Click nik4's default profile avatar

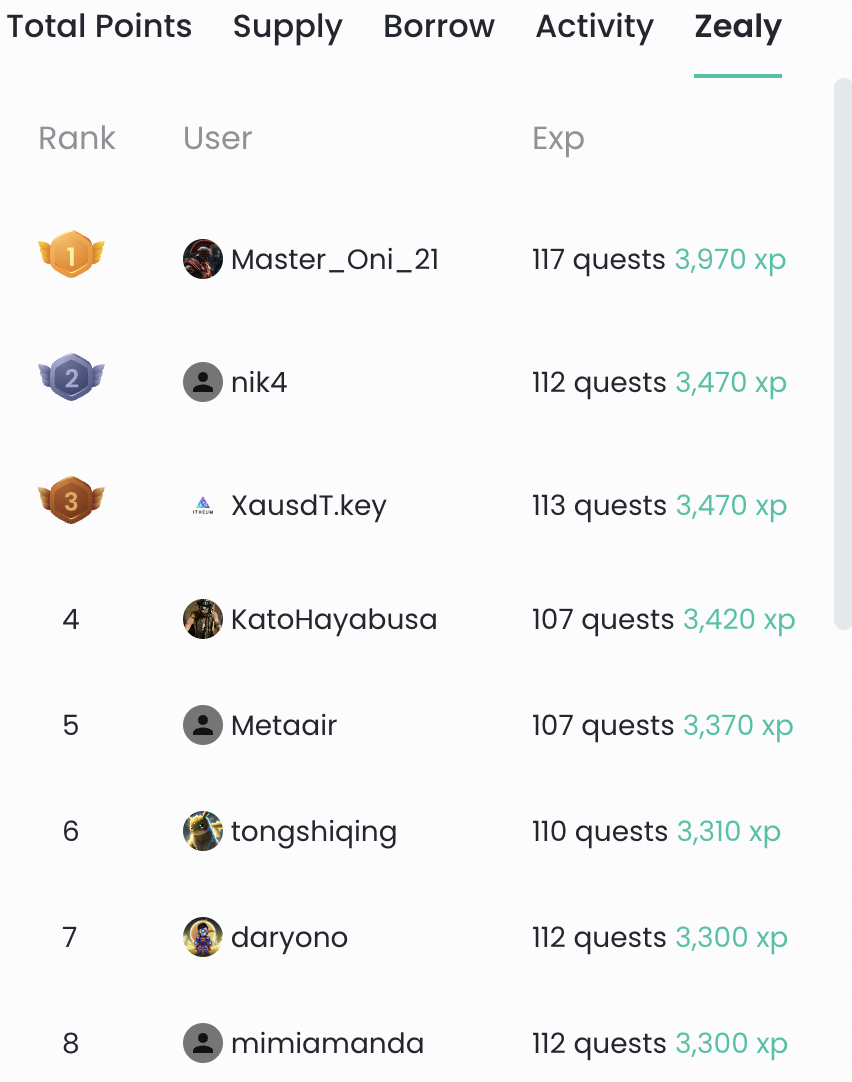(203, 382)
